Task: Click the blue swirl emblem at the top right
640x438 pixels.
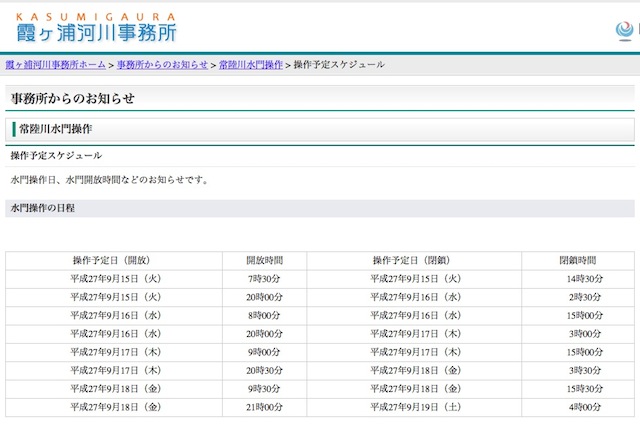Action: pos(624,31)
